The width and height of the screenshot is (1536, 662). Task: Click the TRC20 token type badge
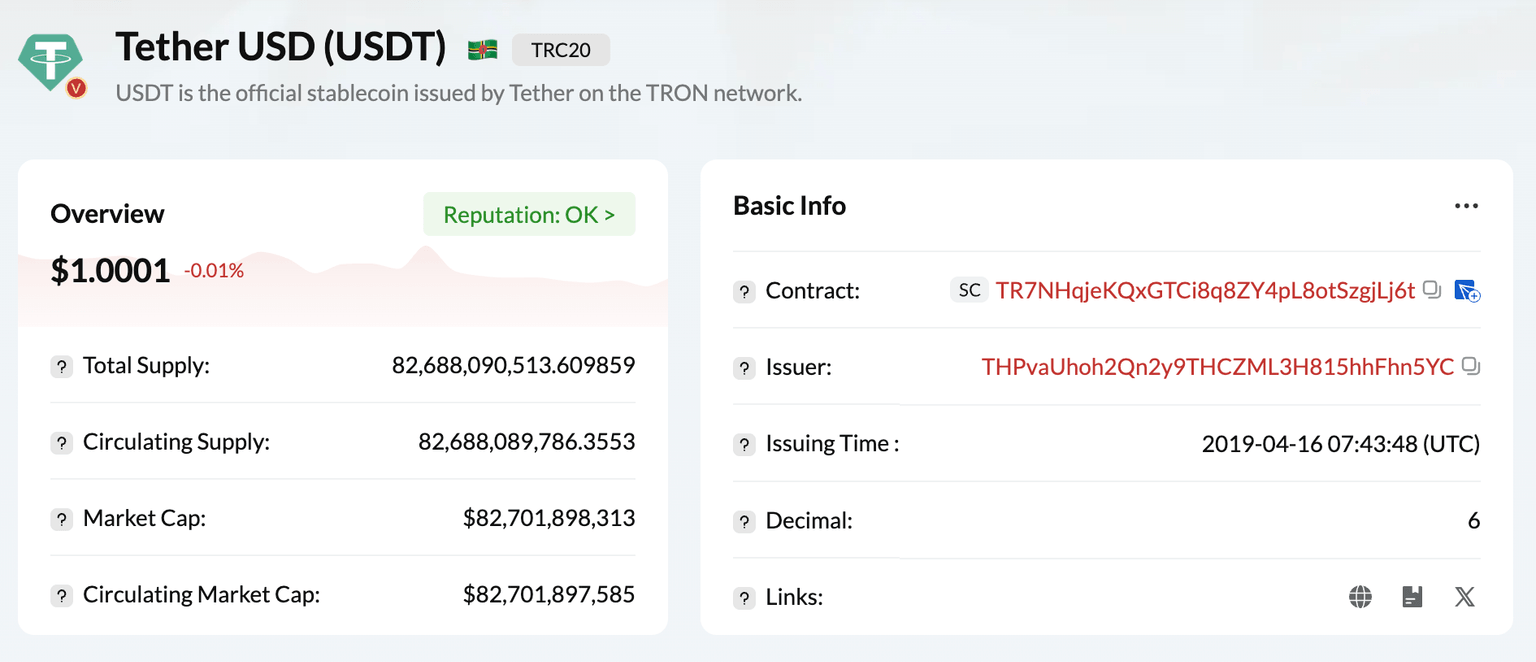tap(560, 50)
